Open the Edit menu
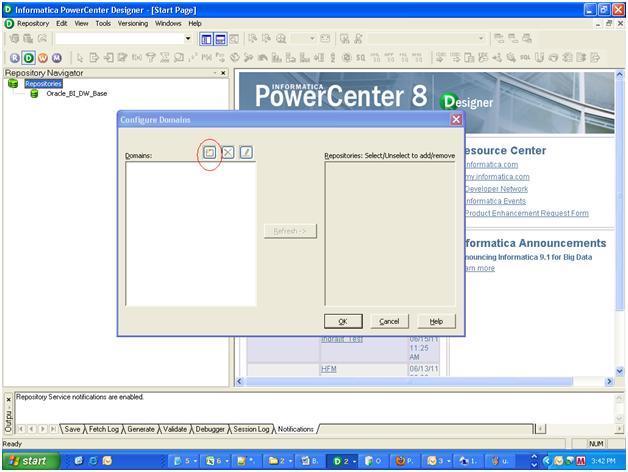The height and width of the screenshot is (472, 628). point(62,24)
